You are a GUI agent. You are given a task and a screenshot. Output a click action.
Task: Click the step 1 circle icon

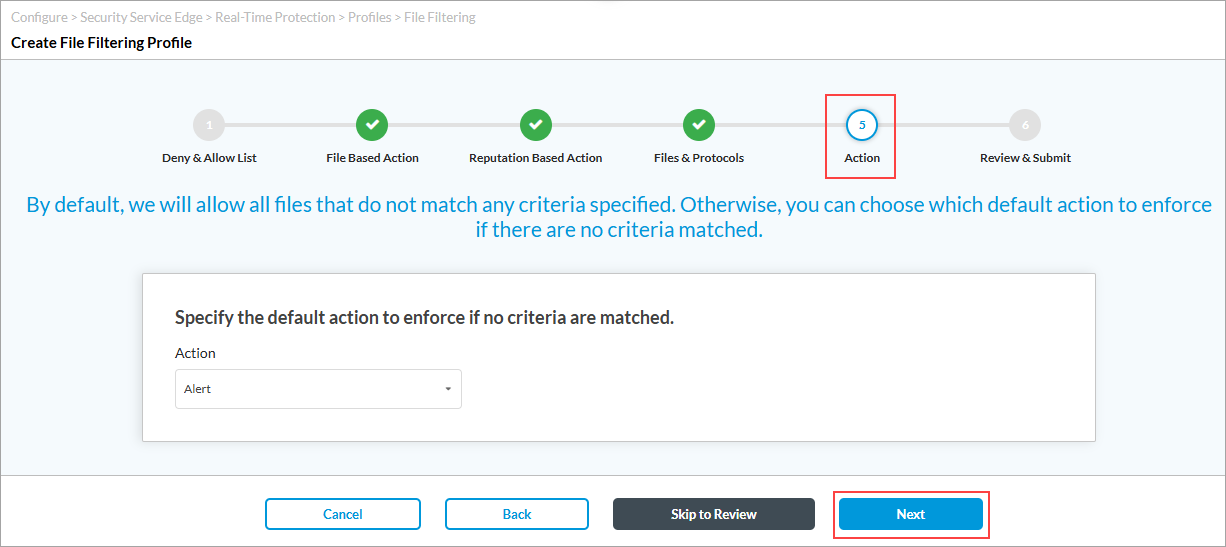tap(209, 125)
